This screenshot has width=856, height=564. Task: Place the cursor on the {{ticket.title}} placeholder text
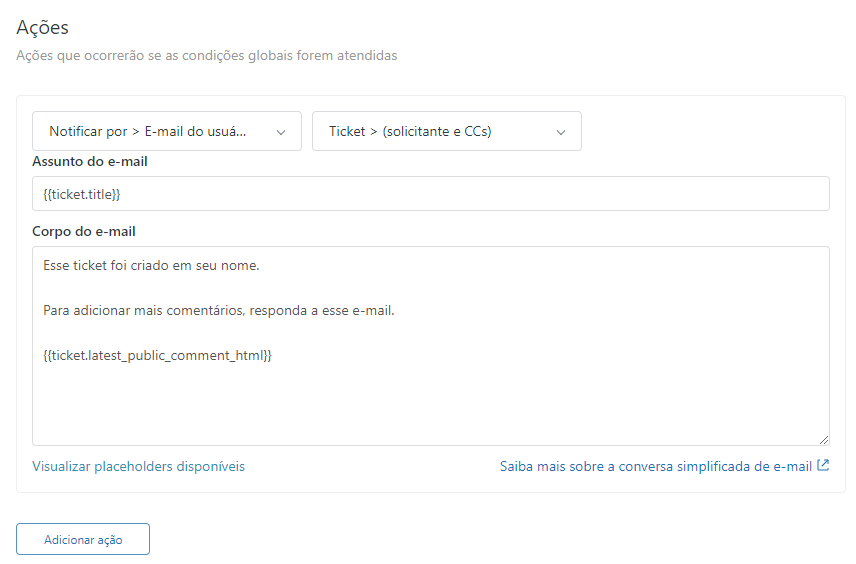pyautogui.click(x=82, y=194)
